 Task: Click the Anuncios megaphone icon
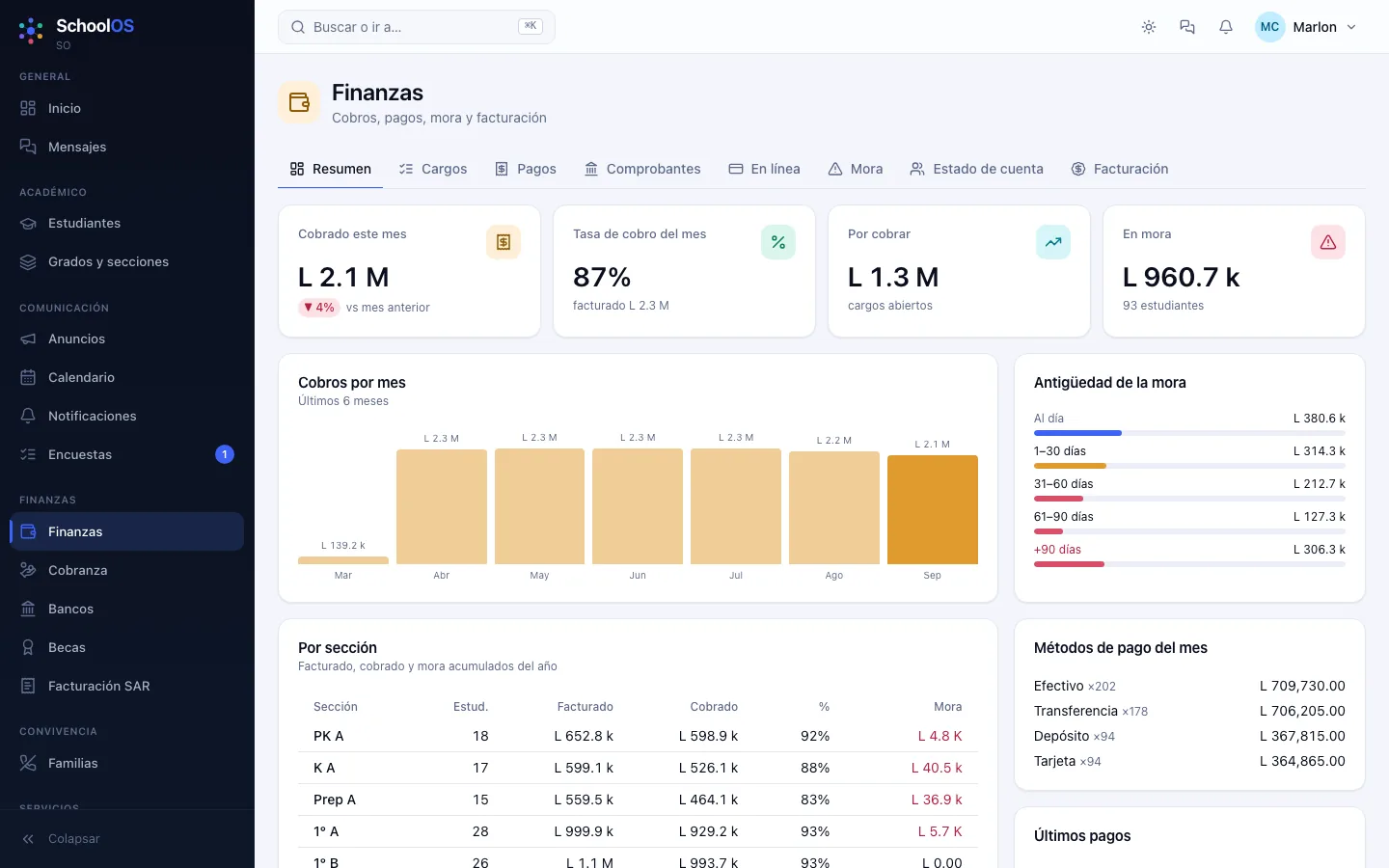pyautogui.click(x=28, y=339)
